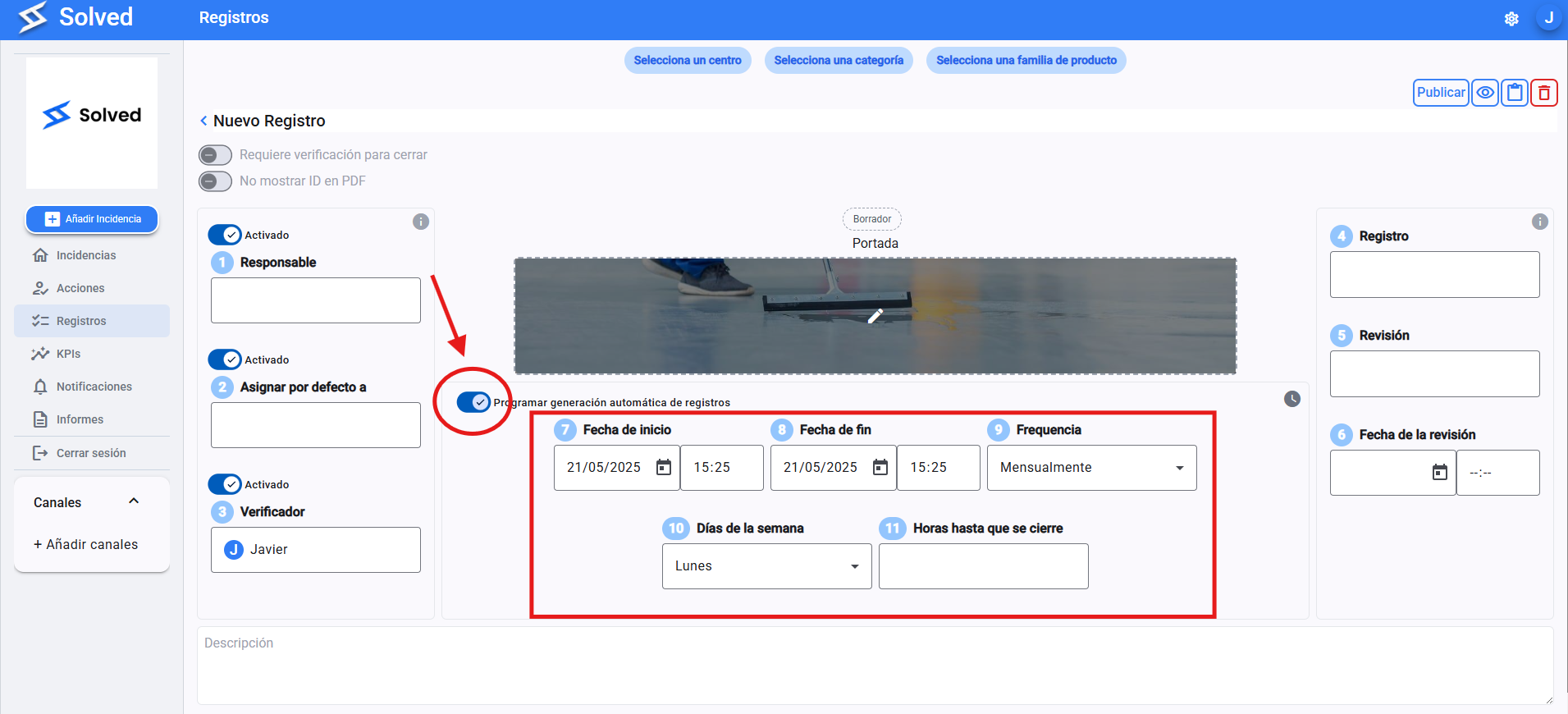Click the Cerrar sesión logout icon
The width and height of the screenshot is (1568, 714).
[x=40, y=453]
